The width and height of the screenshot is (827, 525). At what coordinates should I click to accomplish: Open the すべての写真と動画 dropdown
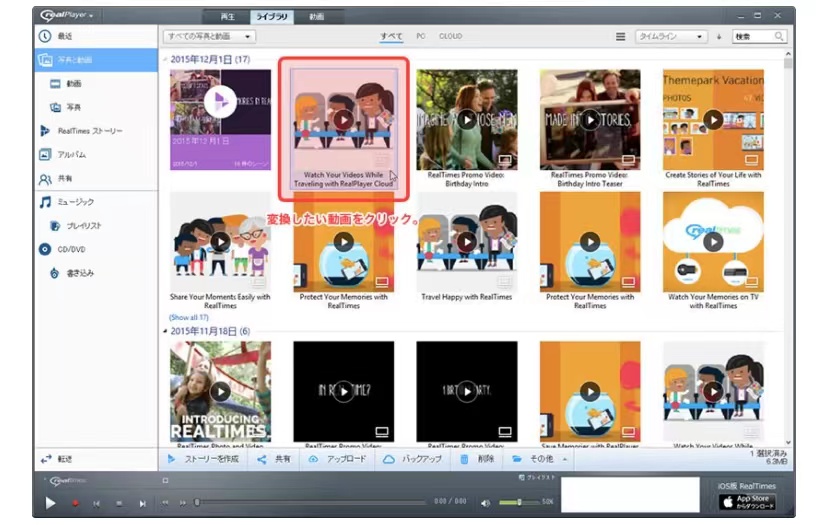point(209,36)
